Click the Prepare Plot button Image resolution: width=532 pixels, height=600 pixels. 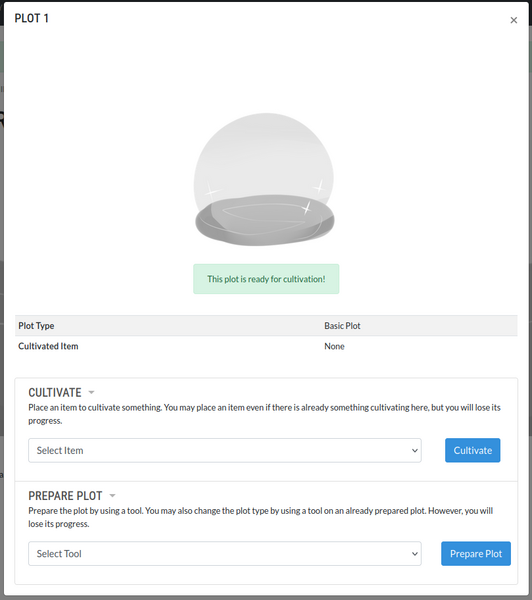point(476,554)
